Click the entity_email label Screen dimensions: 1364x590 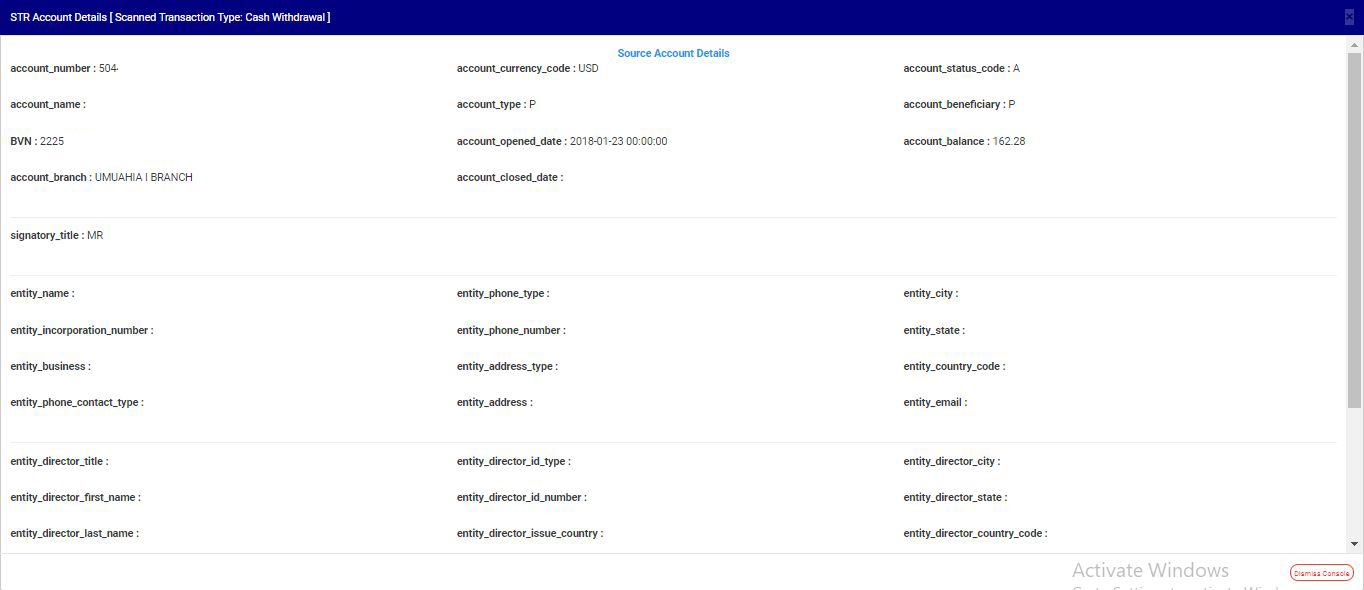(935, 403)
